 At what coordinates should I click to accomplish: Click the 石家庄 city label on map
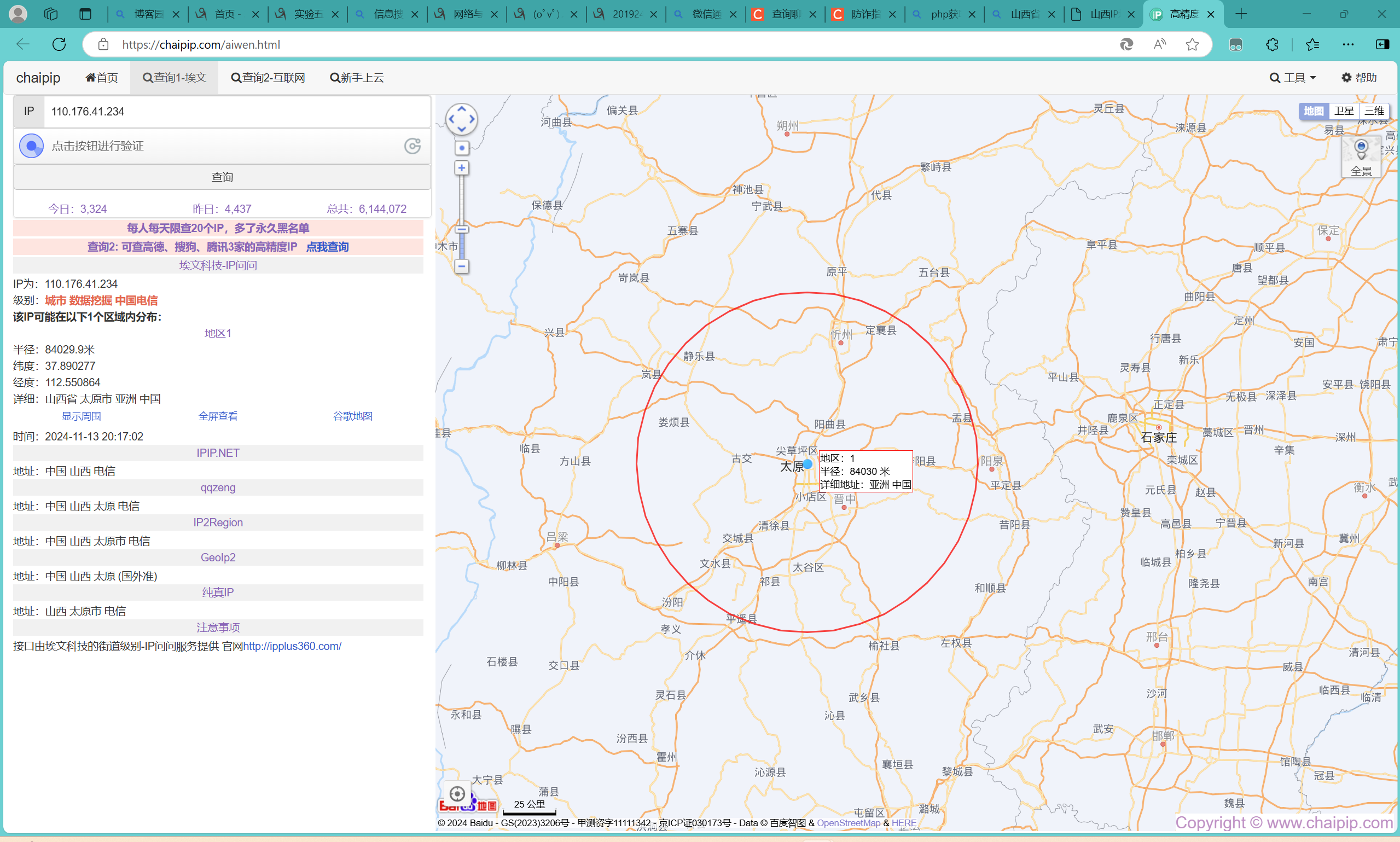pos(1159,438)
